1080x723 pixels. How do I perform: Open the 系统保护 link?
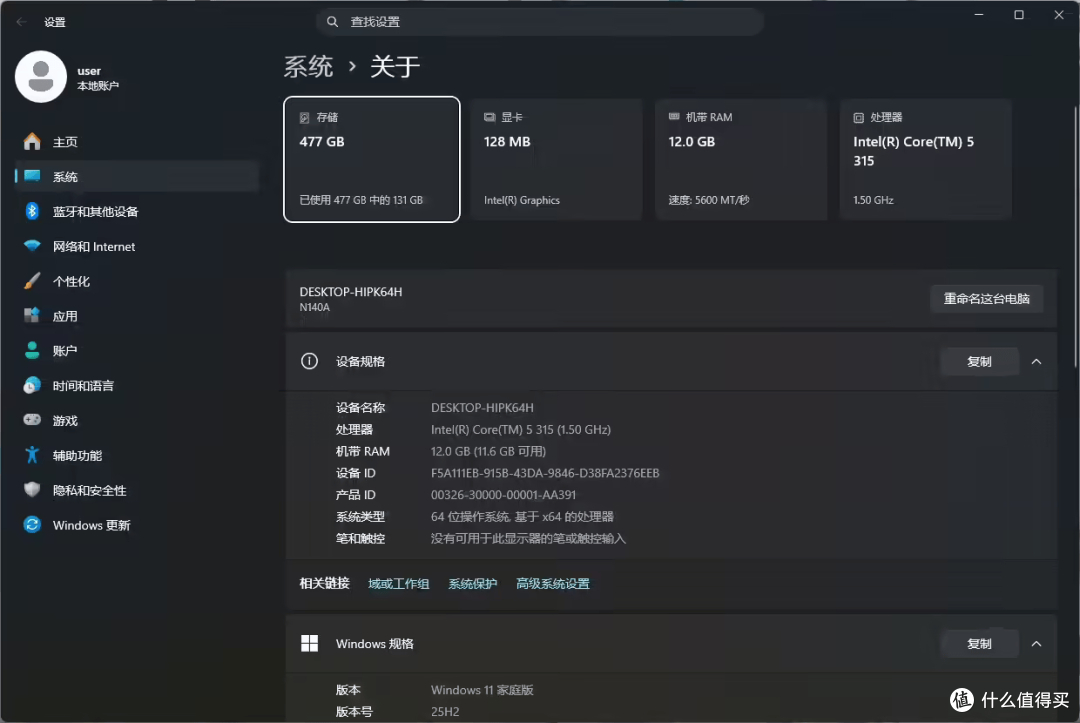pyautogui.click(x=472, y=584)
